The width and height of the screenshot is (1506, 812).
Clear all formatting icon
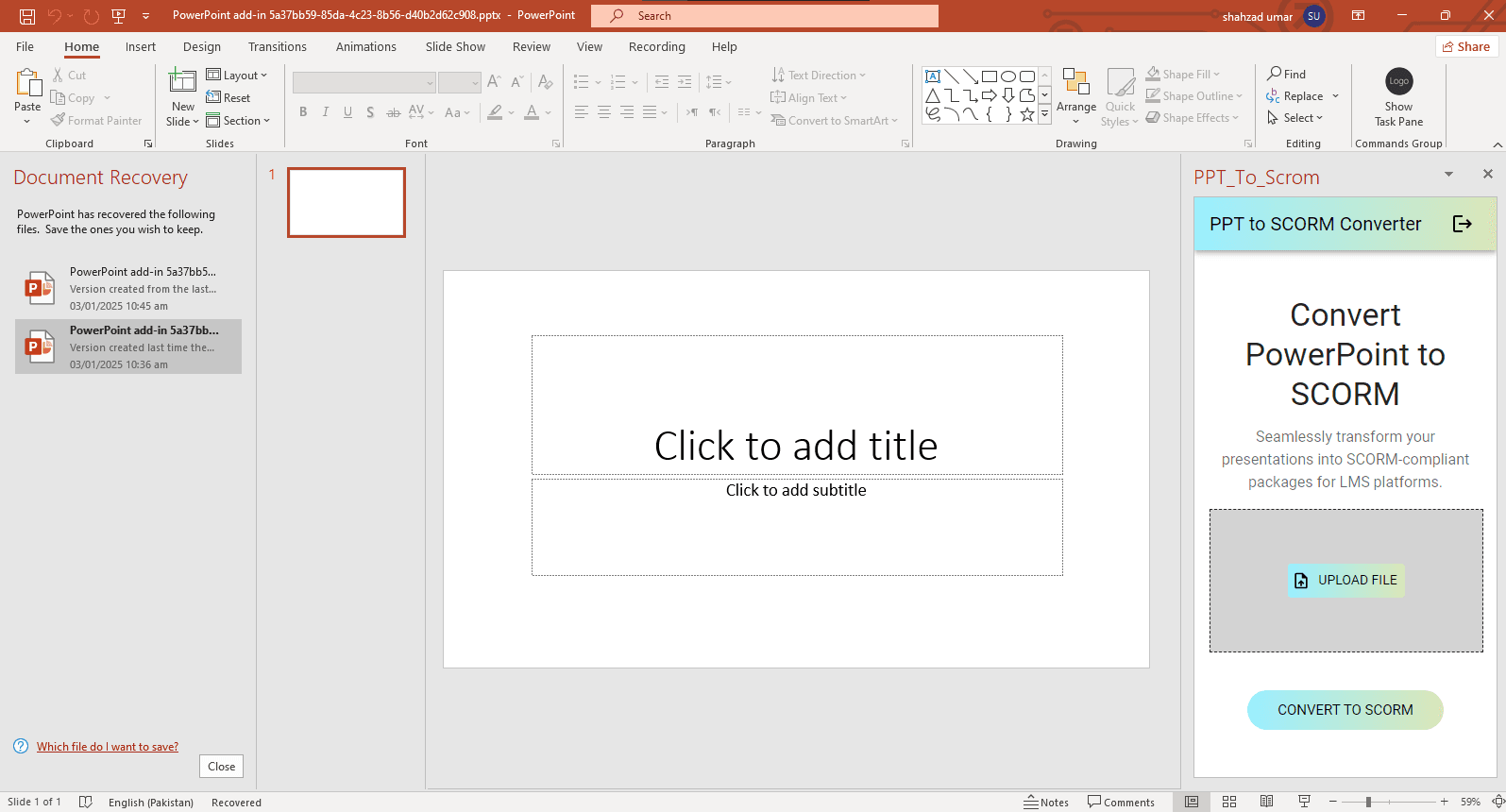coord(545,82)
